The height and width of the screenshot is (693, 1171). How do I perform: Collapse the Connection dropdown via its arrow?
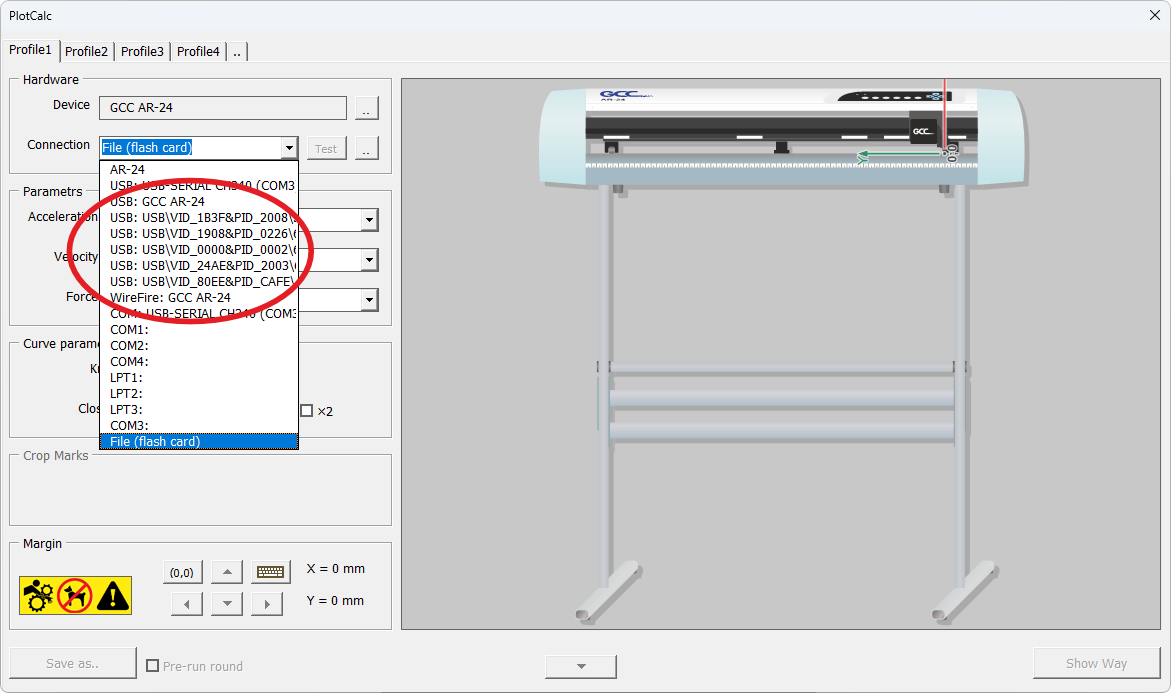289,148
